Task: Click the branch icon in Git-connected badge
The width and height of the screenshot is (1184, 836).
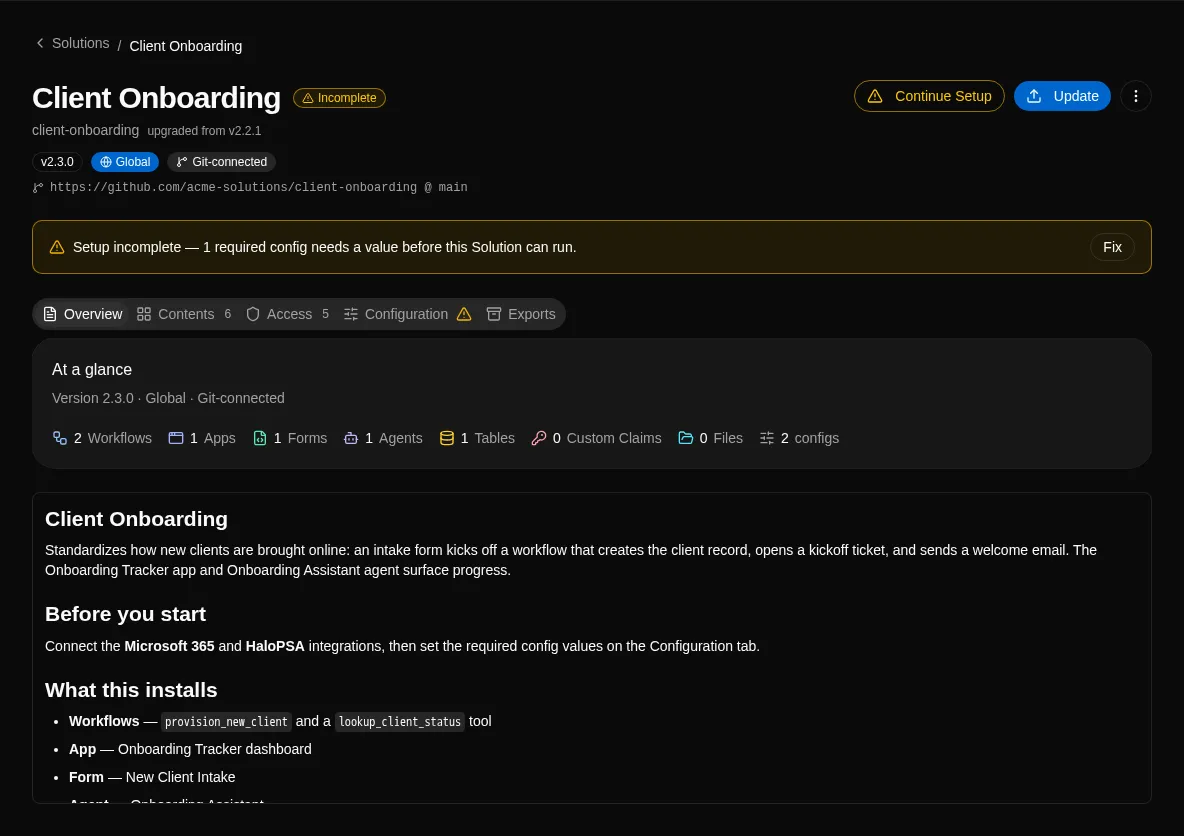Action: pos(182,162)
